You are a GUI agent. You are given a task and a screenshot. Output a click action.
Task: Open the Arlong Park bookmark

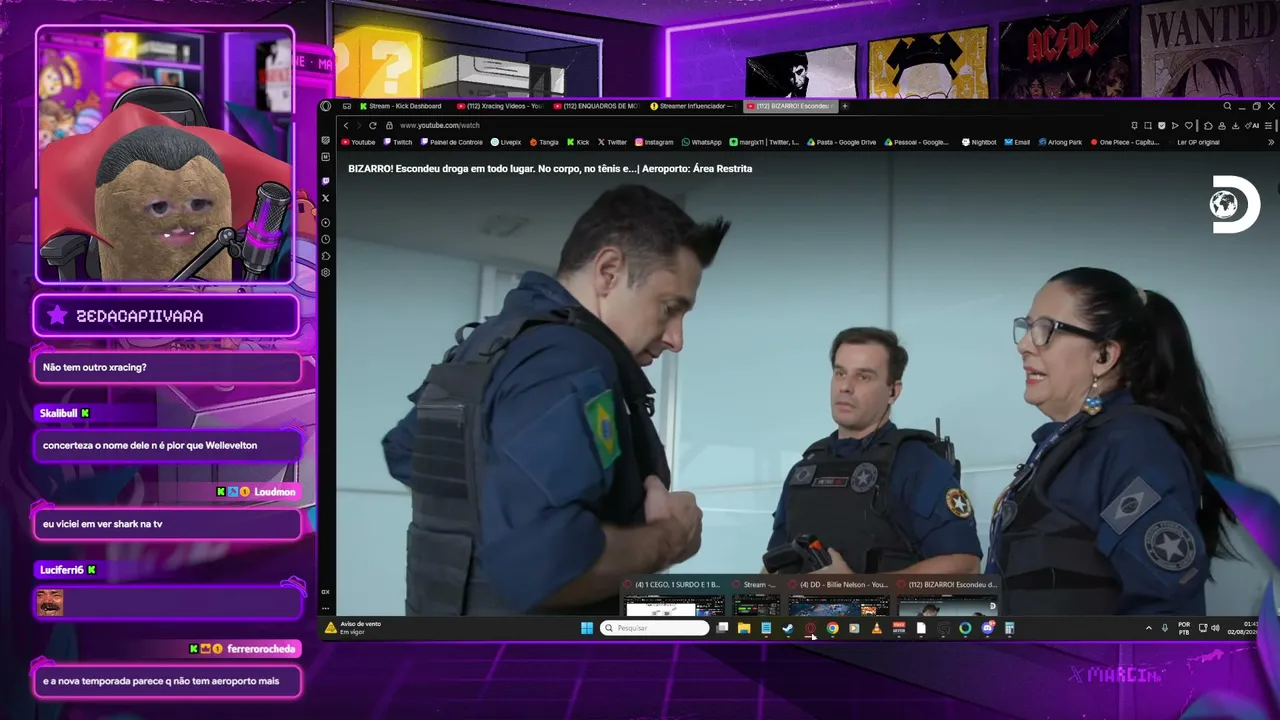click(1060, 142)
